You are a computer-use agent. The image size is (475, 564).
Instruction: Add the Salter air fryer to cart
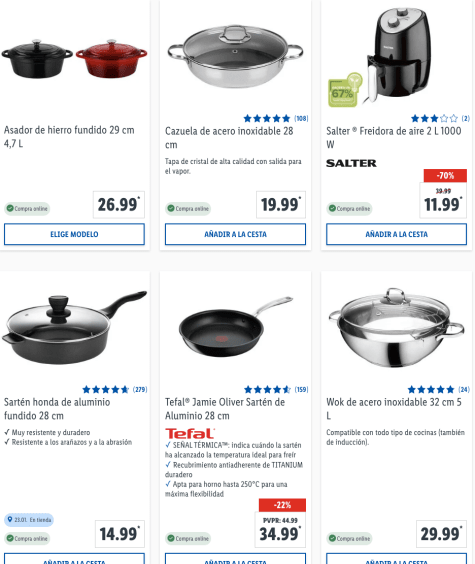coord(396,234)
